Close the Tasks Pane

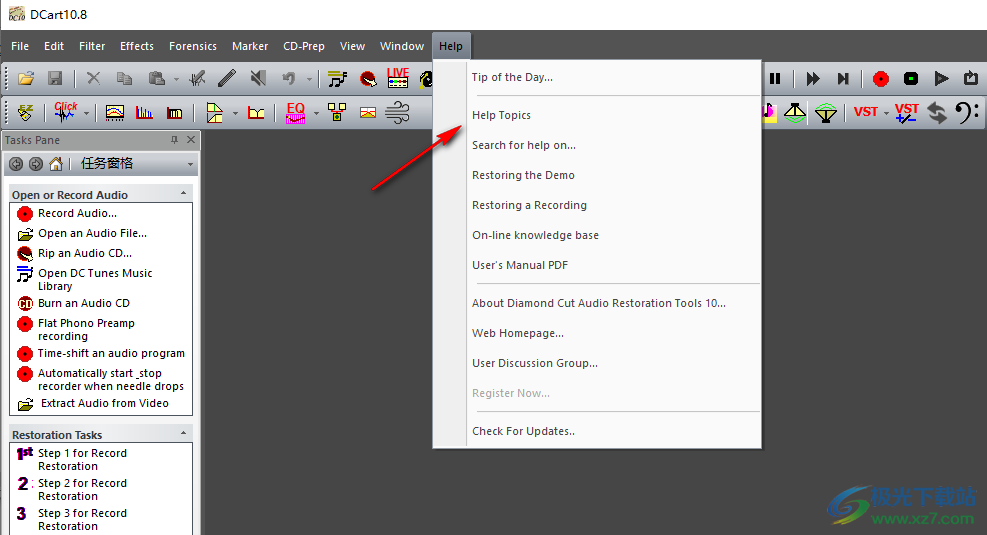click(191, 140)
